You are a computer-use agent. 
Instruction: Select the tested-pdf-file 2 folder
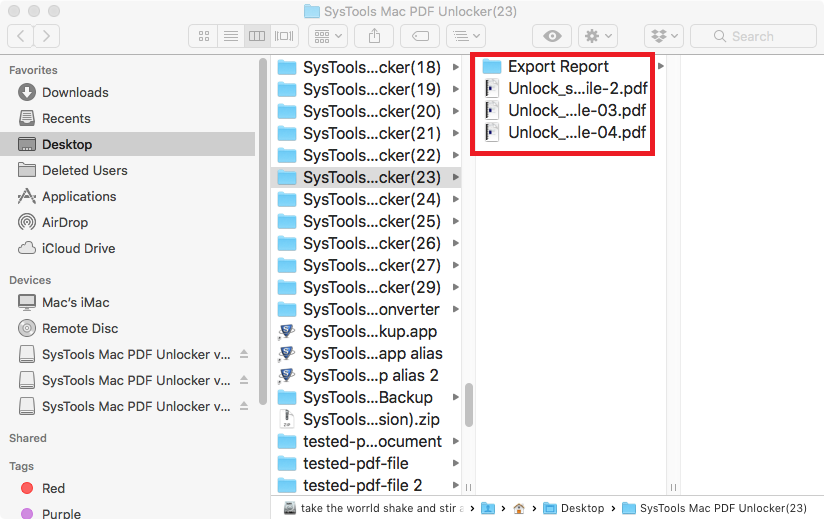click(366, 485)
